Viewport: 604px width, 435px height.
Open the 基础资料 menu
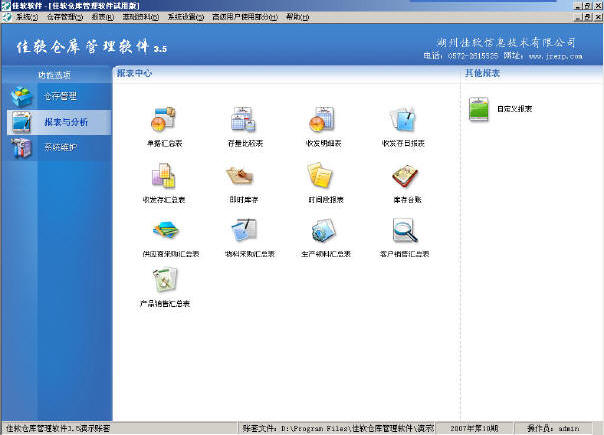coord(141,17)
